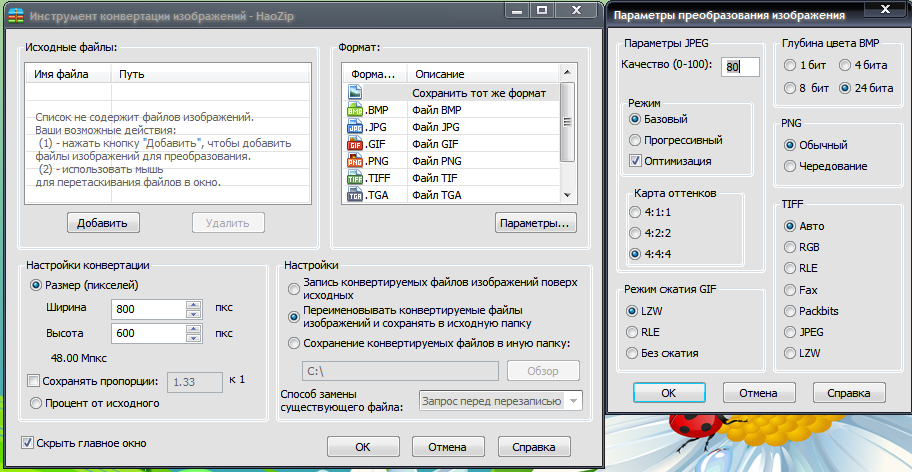Screen dimensions: 912x472
Task: Select the JPG file format icon
Action: click(x=354, y=127)
